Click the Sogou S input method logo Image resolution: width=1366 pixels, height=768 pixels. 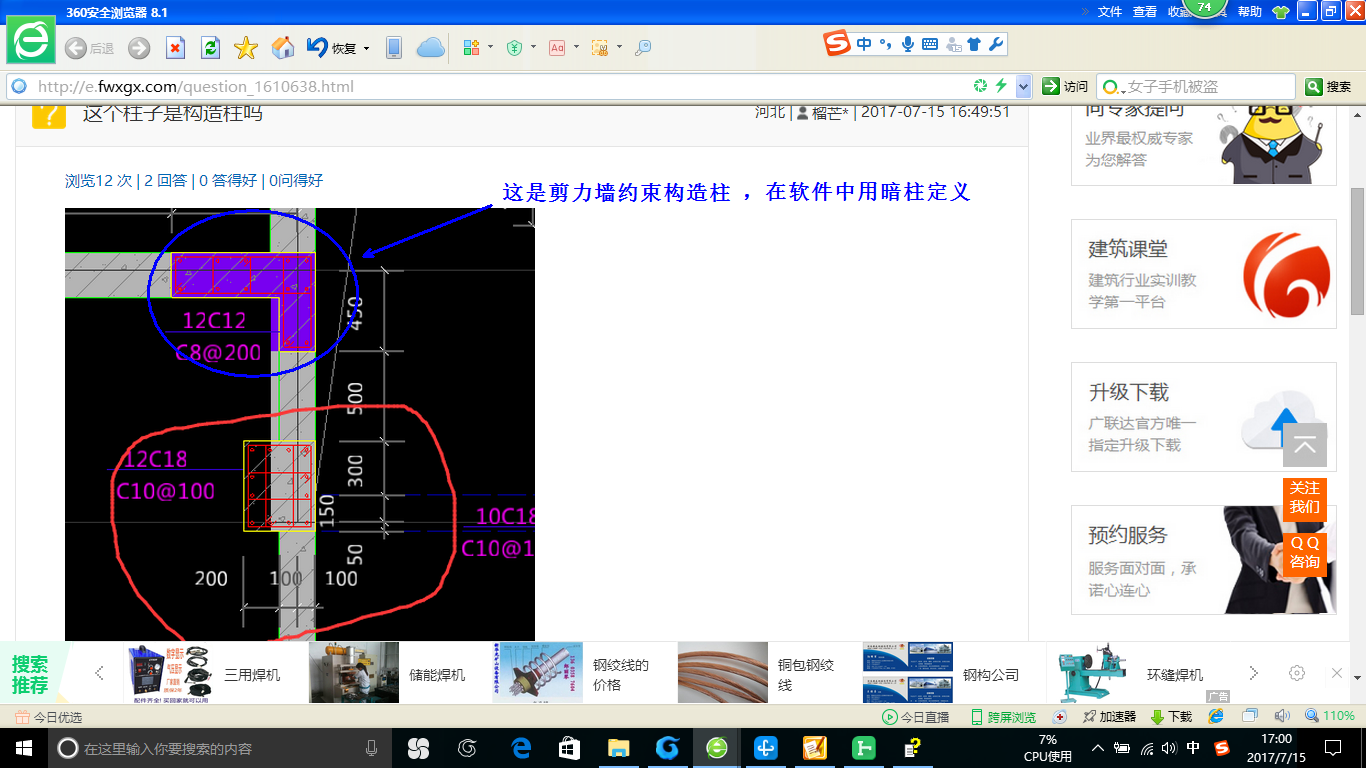click(837, 44)
